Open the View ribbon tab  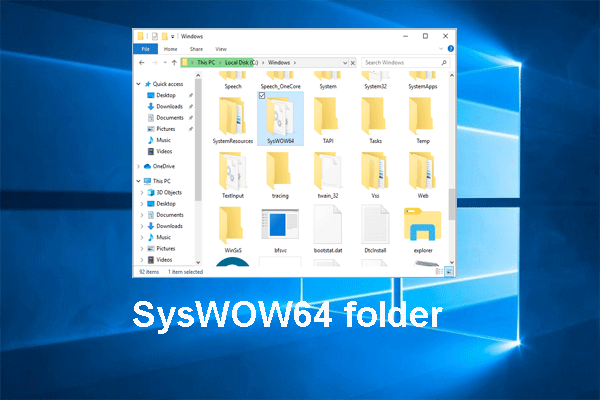221,49
